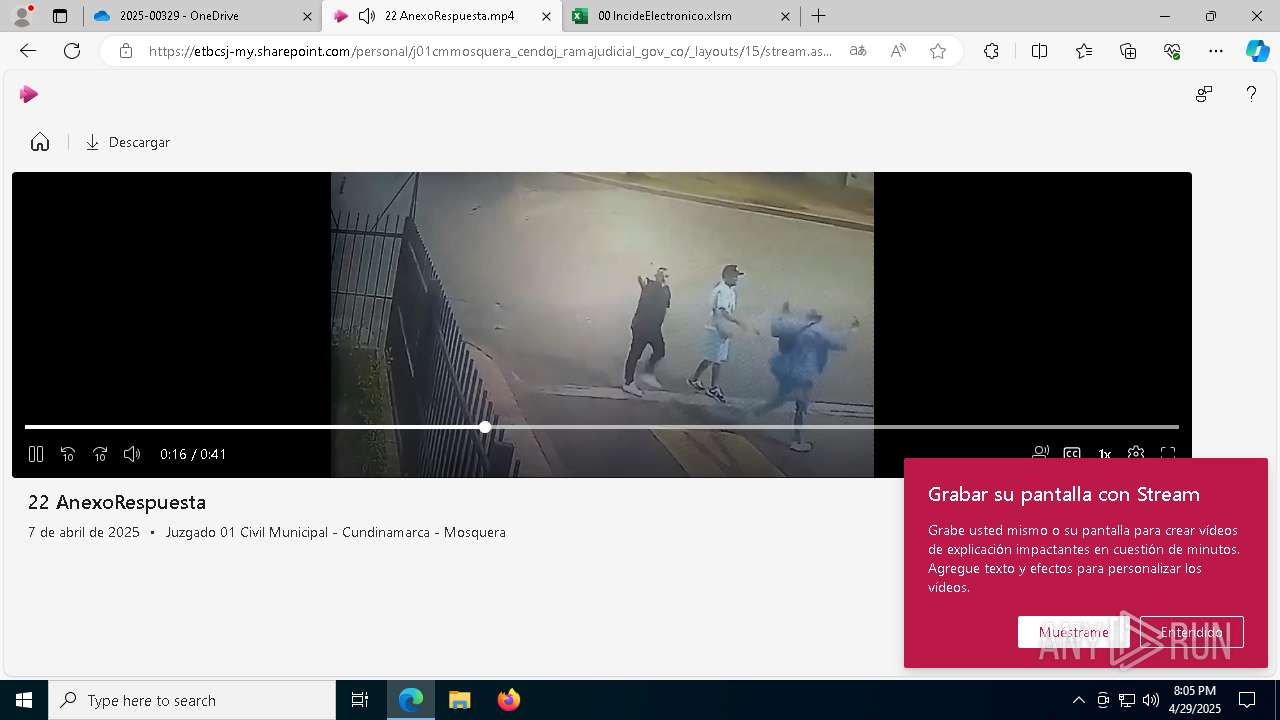The width and height of the screenshot is (1280, 720).
Task: Toggle split screen view
Action: [x=1039, y=51]
